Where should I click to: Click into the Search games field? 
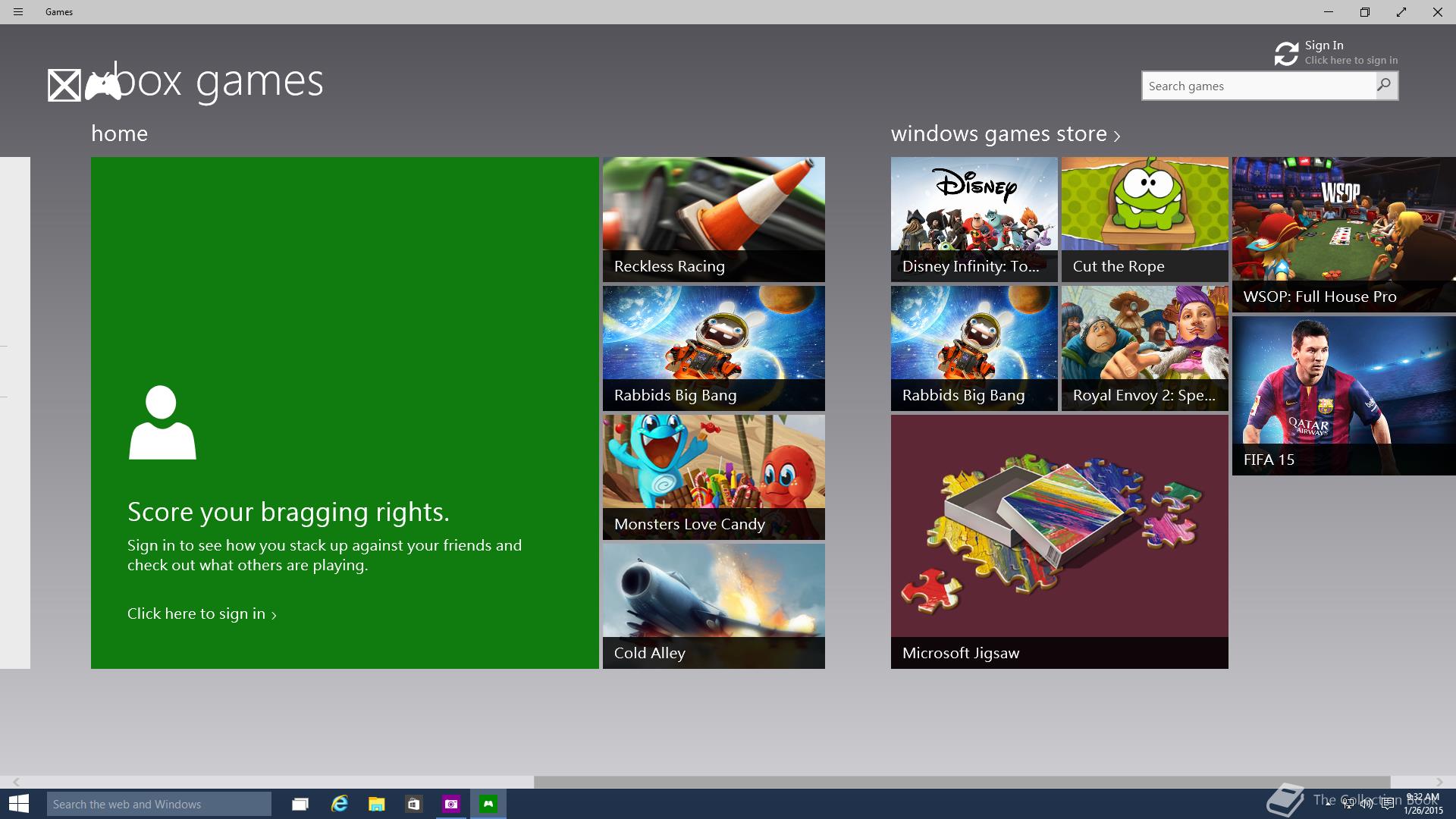pyautogui.click(x=1259, y=86)
